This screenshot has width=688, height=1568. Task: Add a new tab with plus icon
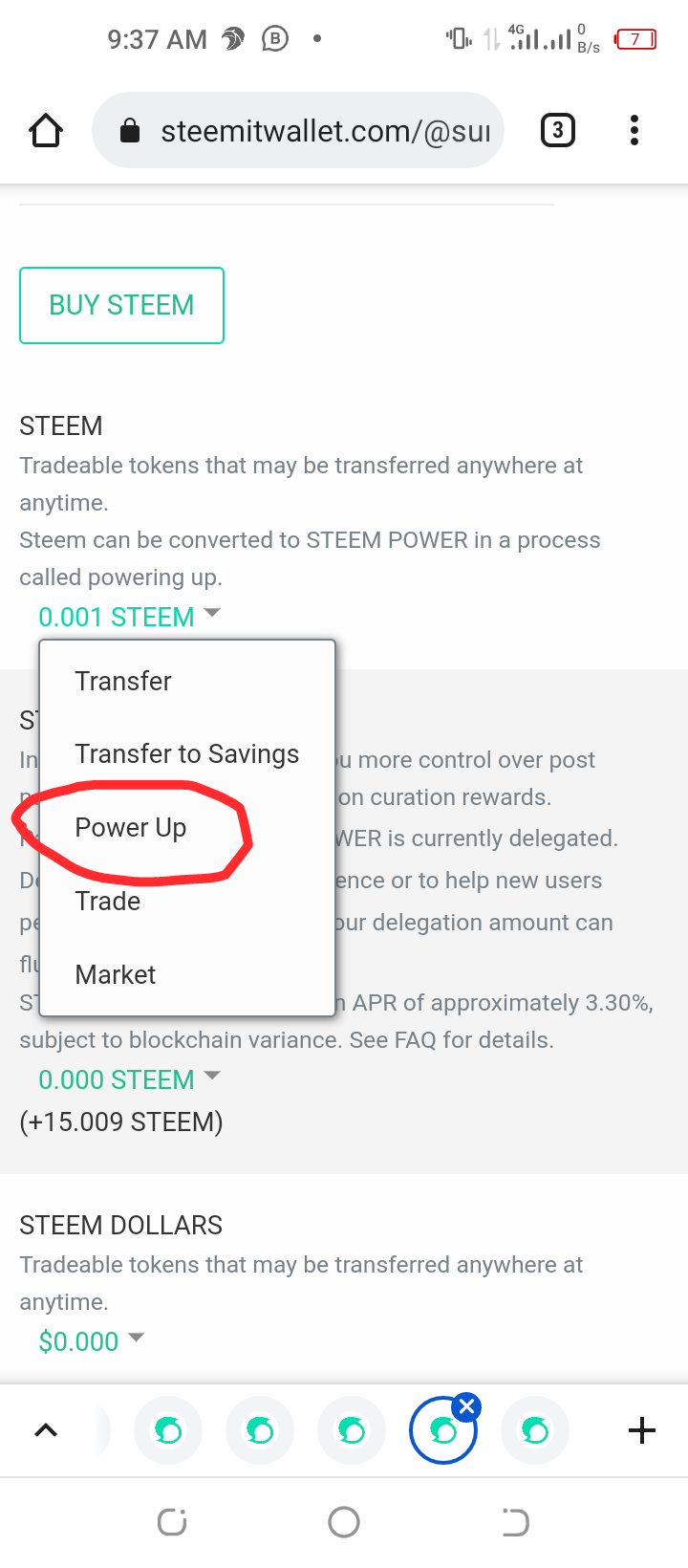pos(642,1430)
